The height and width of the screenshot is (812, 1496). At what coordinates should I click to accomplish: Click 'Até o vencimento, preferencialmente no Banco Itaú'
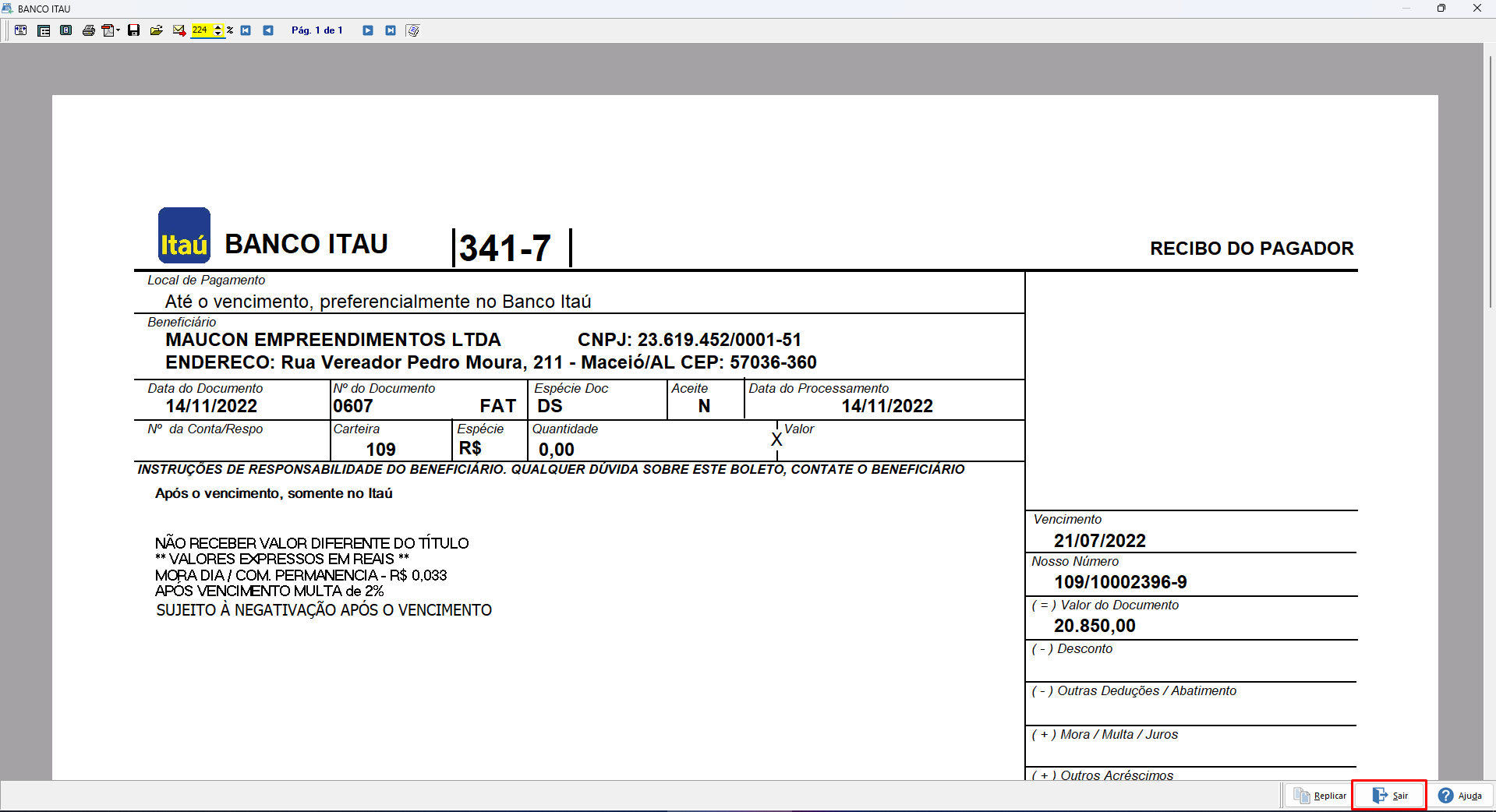coord(378,302)
